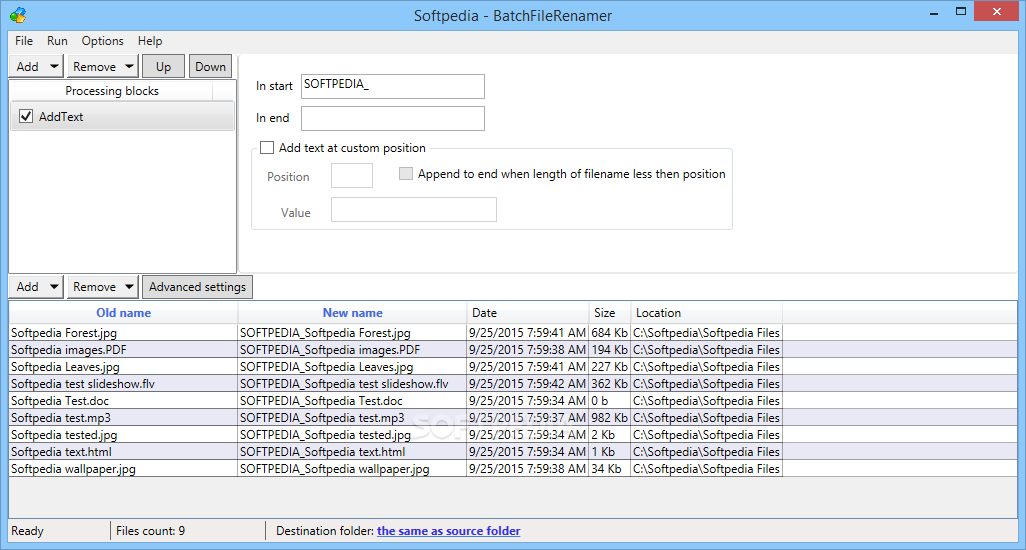Click the 982 Kb size cell
Viewport: 1026px width, 550px height.
(609, 418)
